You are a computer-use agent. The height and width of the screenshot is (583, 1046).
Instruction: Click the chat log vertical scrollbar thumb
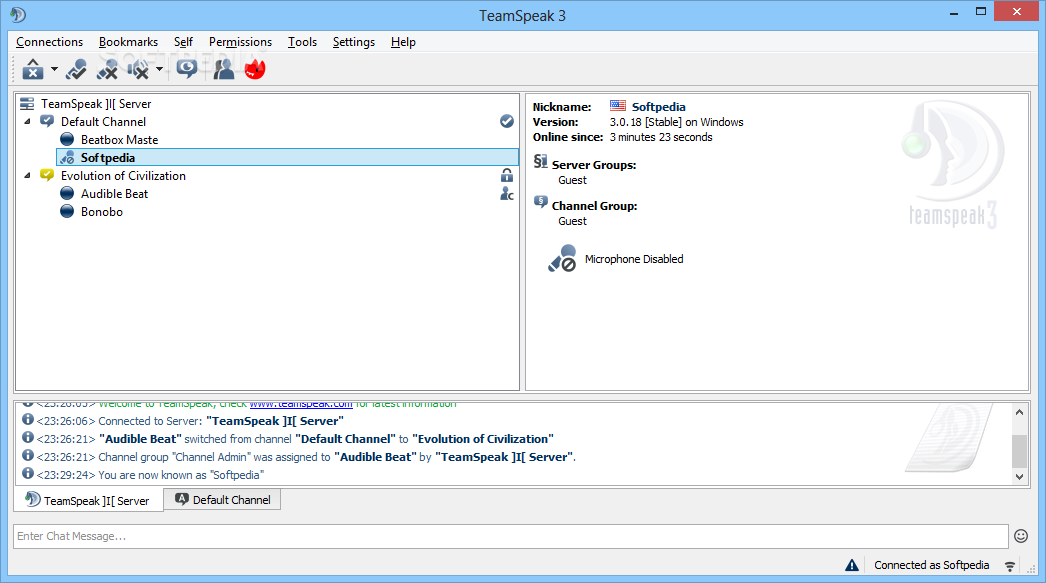point(1019,451)
